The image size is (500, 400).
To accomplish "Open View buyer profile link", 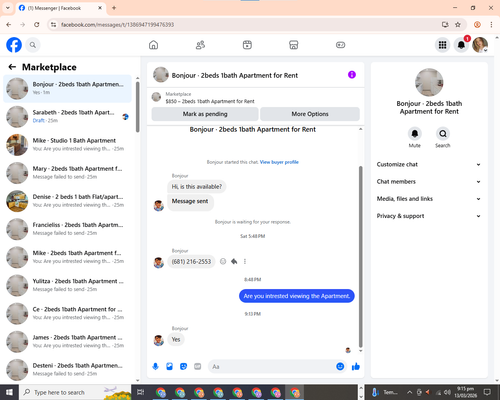I will 279,162.
